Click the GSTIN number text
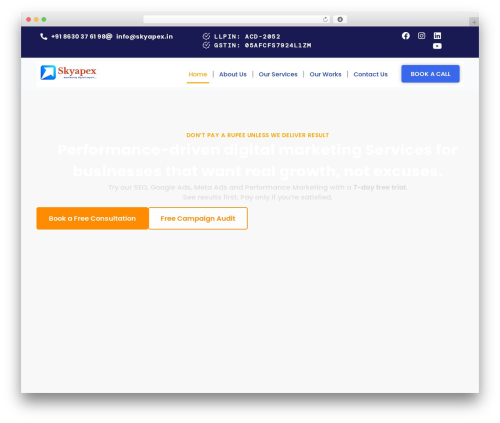The image size is (500, 423). pyautogui.click(x=262, y=45)
